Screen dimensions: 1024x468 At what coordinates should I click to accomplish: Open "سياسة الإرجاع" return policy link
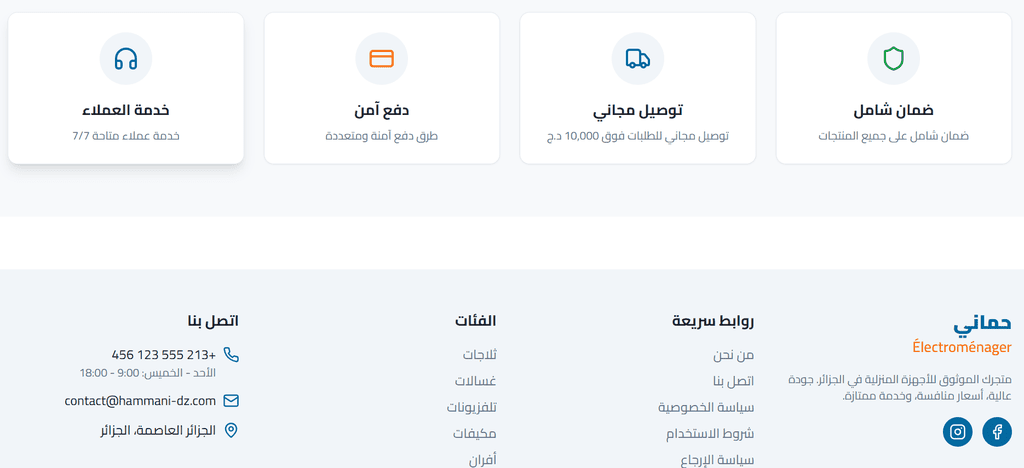pos(717,460)
